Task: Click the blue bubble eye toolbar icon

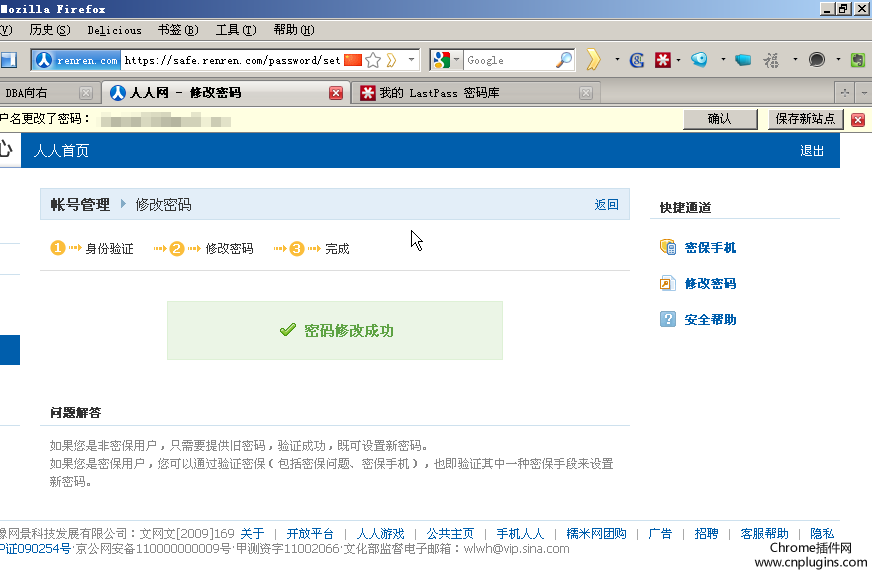Action: [x=700, y=60]
